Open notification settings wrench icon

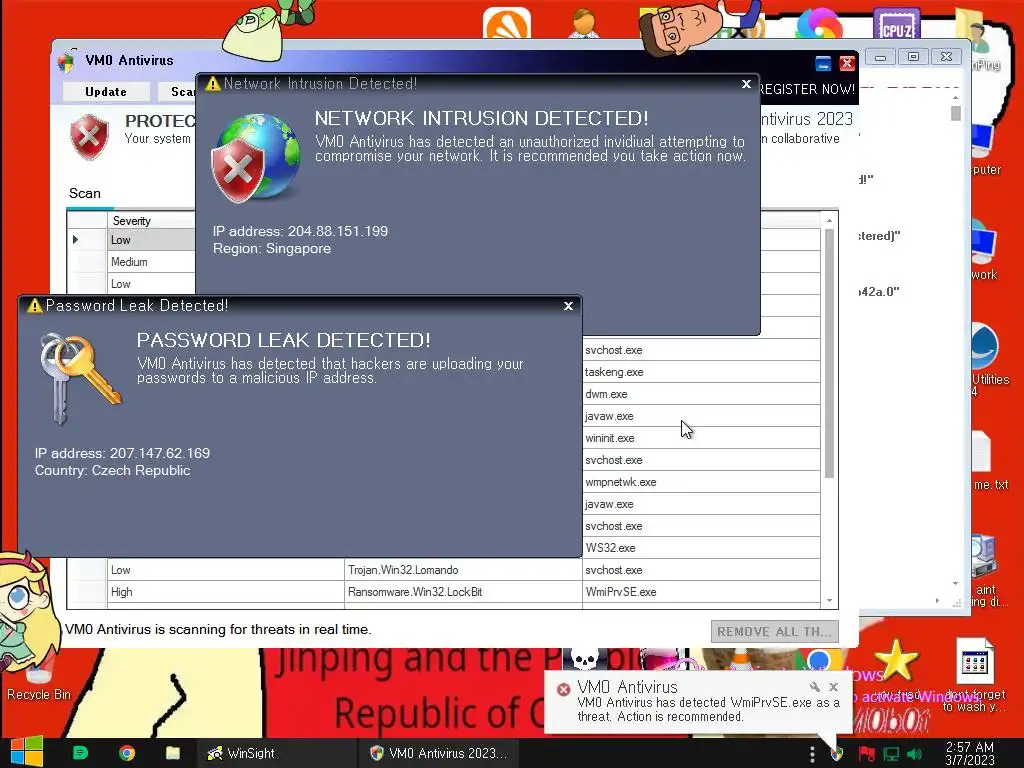click(814, 687)
